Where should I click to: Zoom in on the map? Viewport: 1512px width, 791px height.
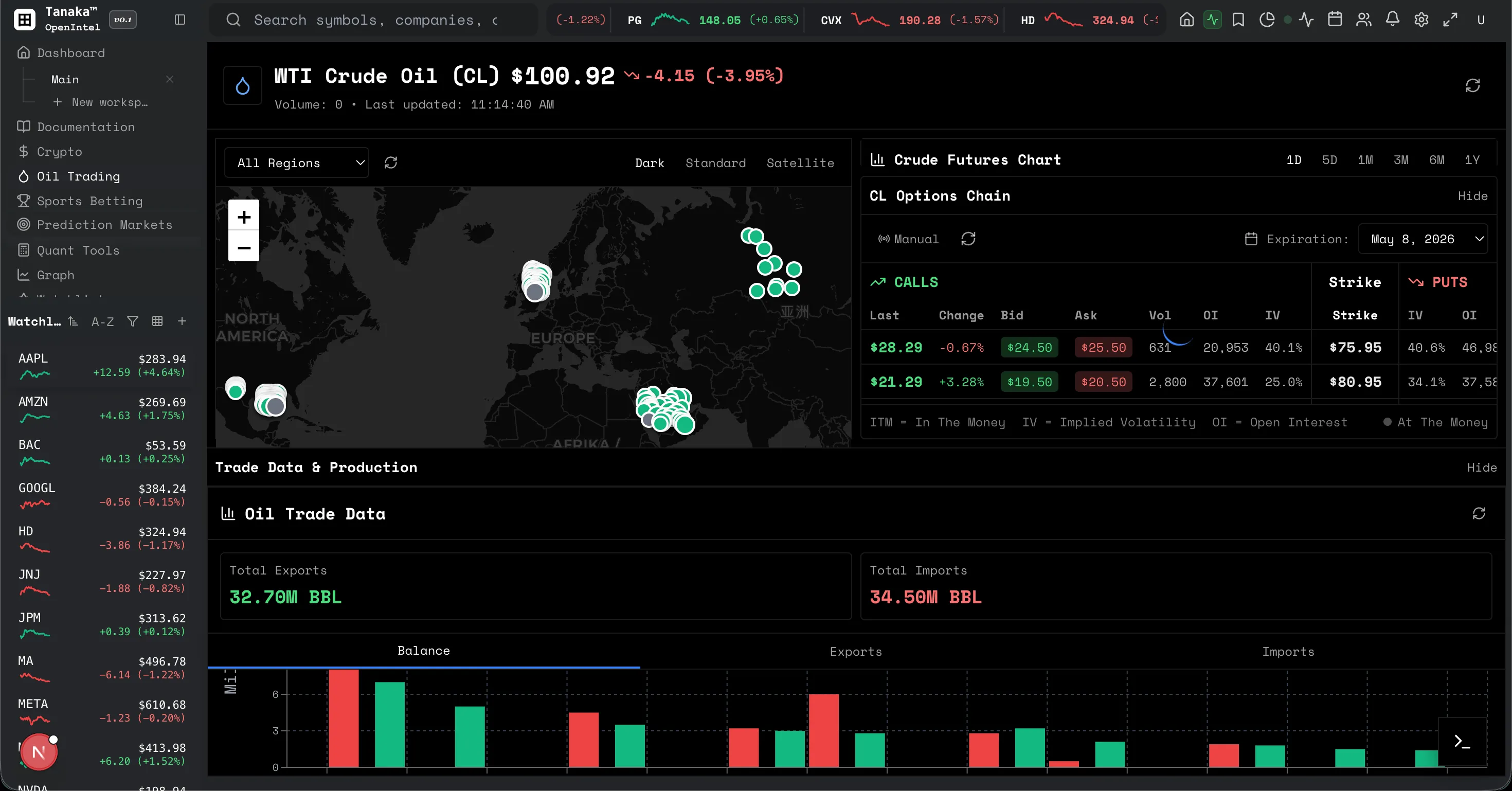[244, 217]
